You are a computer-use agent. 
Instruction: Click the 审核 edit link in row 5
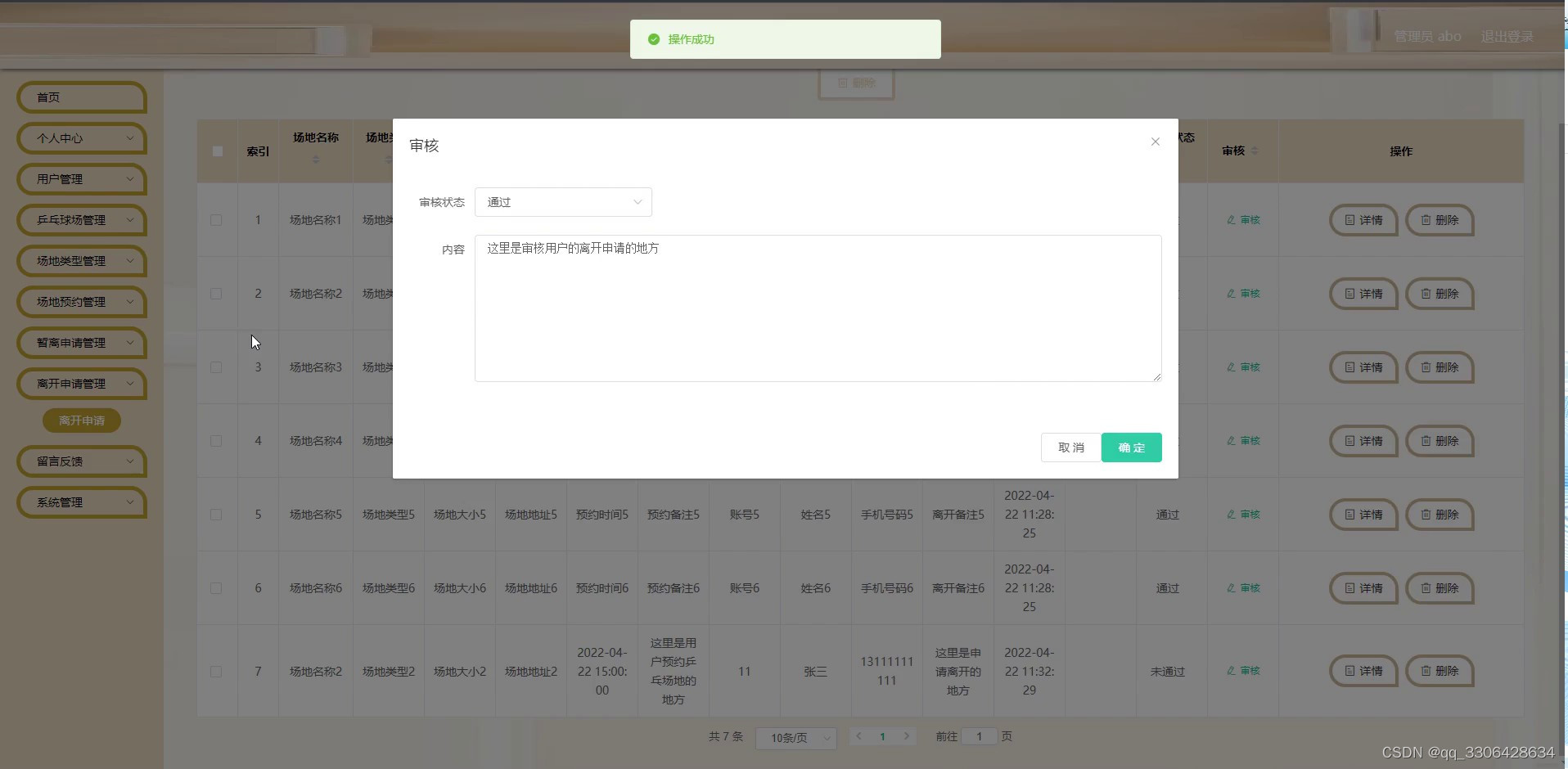tap(1243, 515)
